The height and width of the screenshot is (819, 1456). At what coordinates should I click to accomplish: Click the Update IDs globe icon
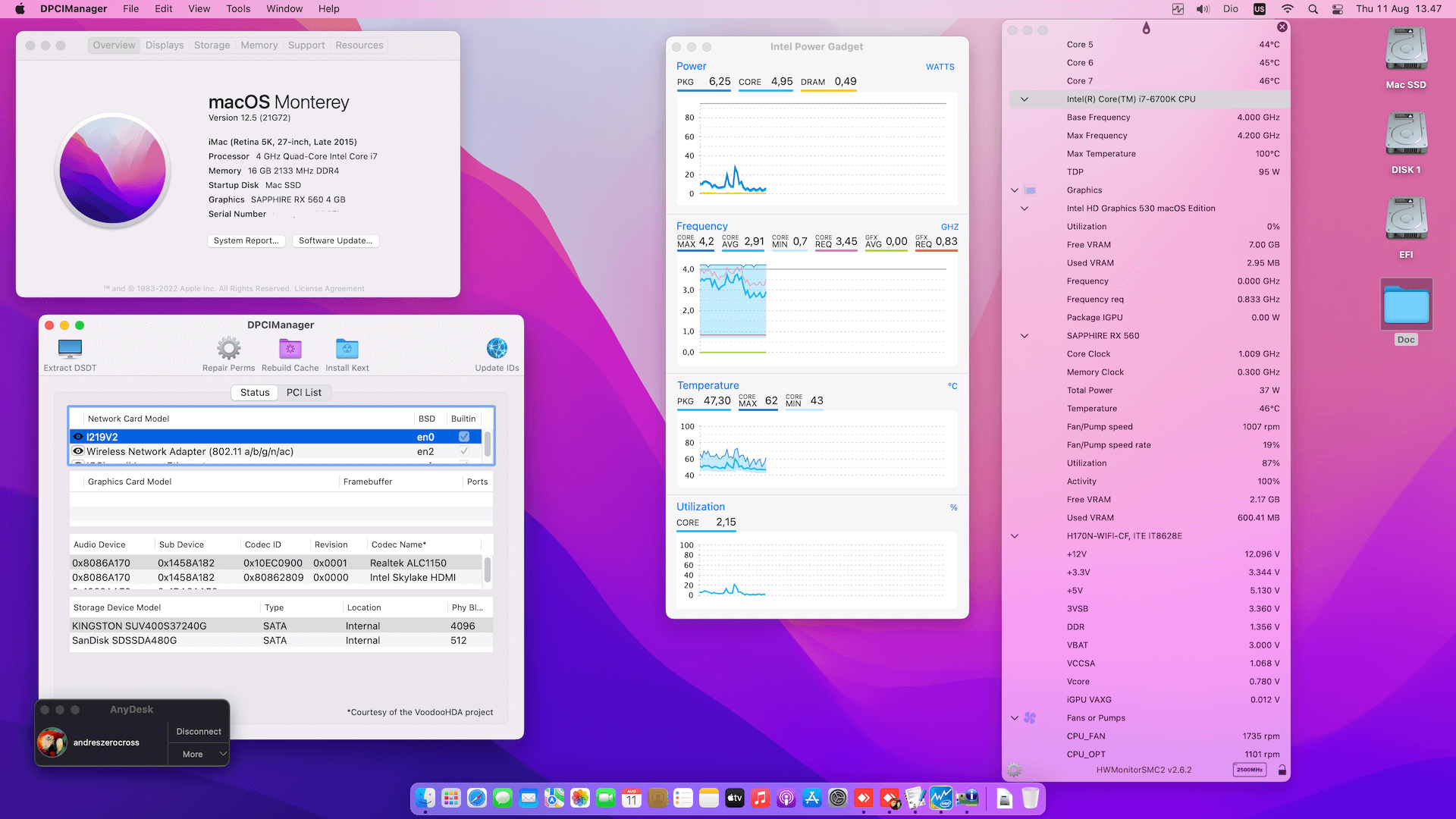[x=497, y=349]
